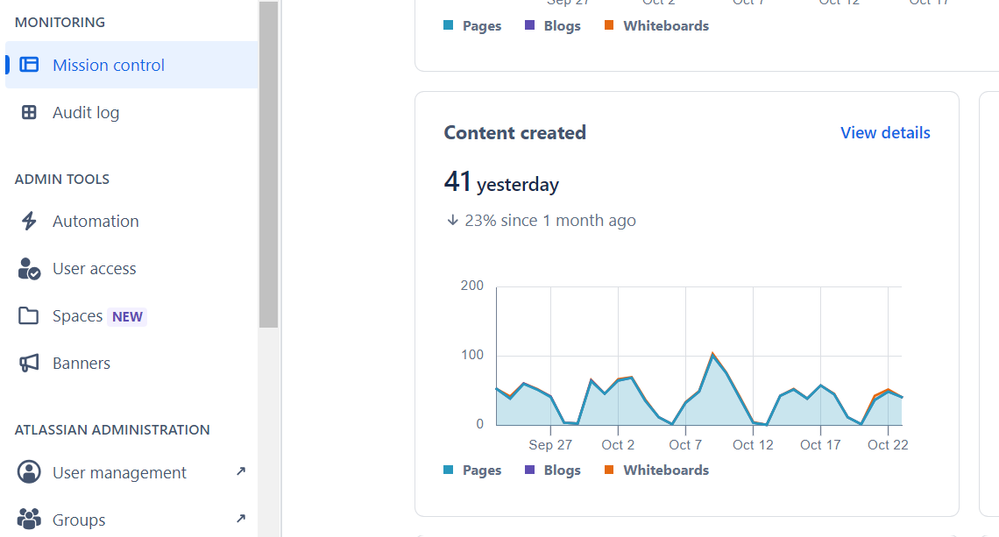Click View details on Content created
The height and width of the screenshot is (537, 999).
coord(885,132)
